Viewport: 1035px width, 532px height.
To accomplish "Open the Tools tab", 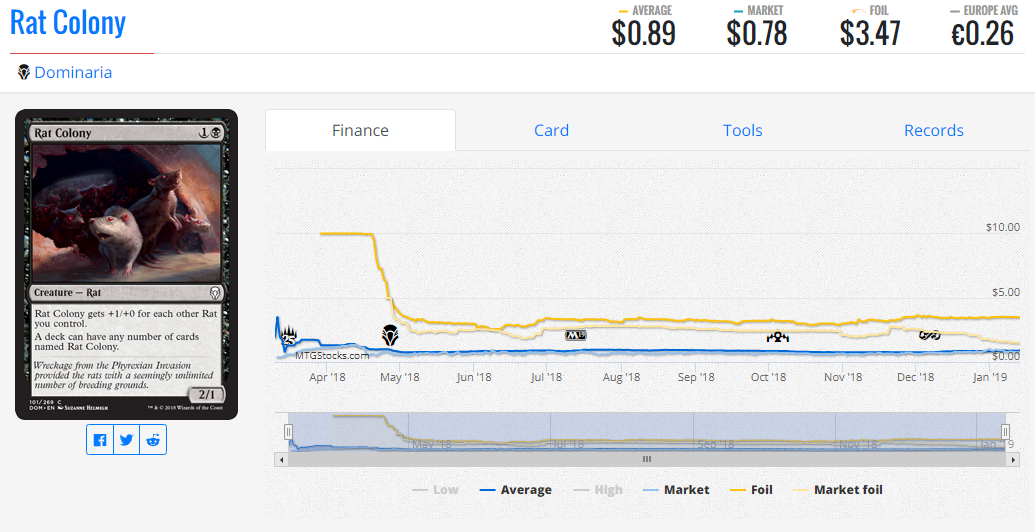I will point(742,130).
